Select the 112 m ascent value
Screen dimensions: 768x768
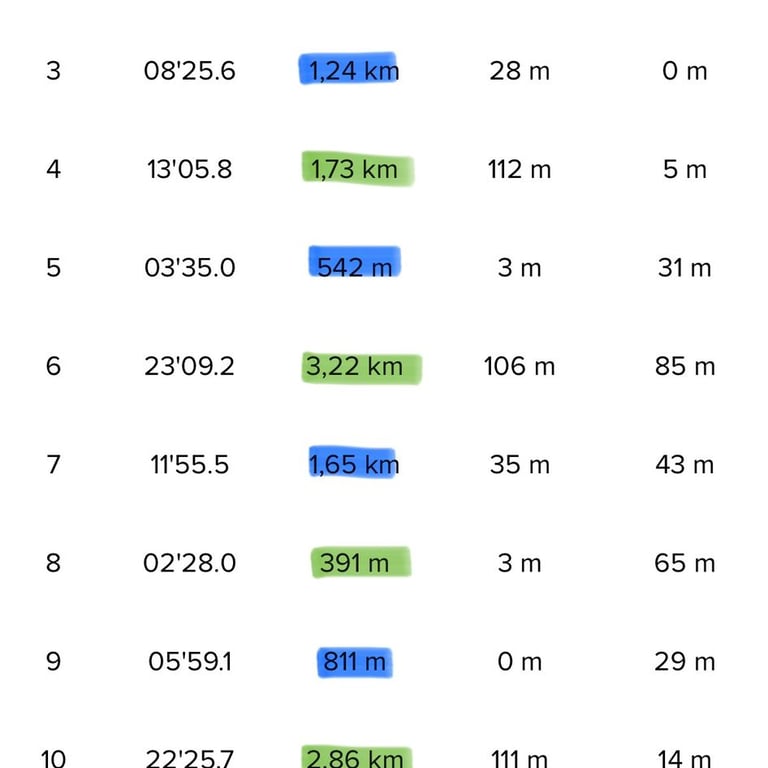coord(519,169)
